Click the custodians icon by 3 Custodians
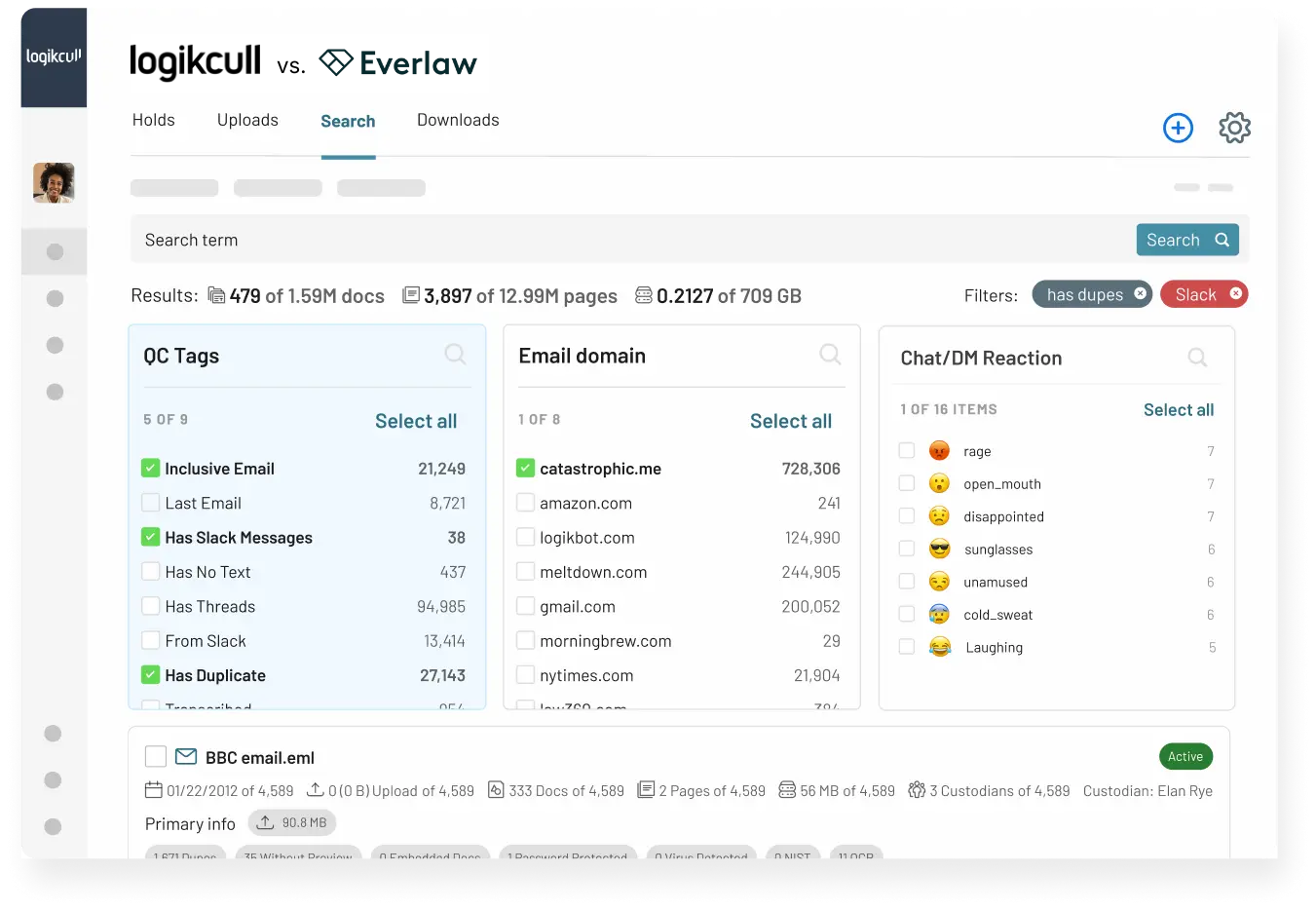Screen dimensions: 1316x910 coord(917,790)
